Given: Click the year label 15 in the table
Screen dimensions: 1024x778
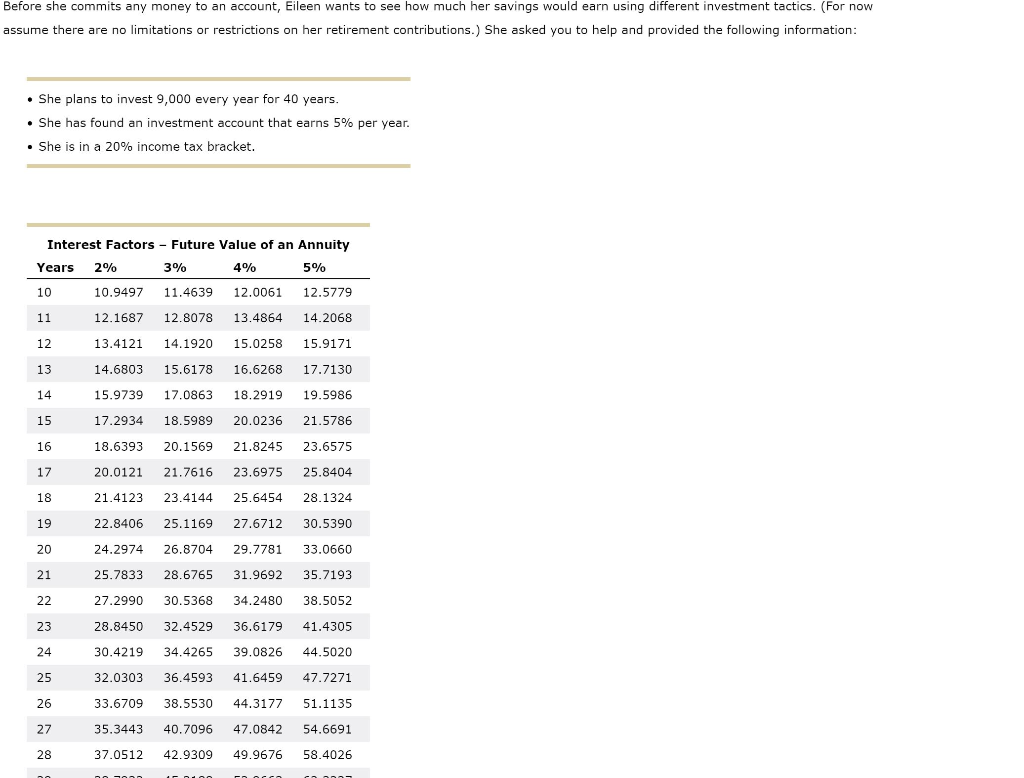Looking at the screenshot, I should pos(44,421).
